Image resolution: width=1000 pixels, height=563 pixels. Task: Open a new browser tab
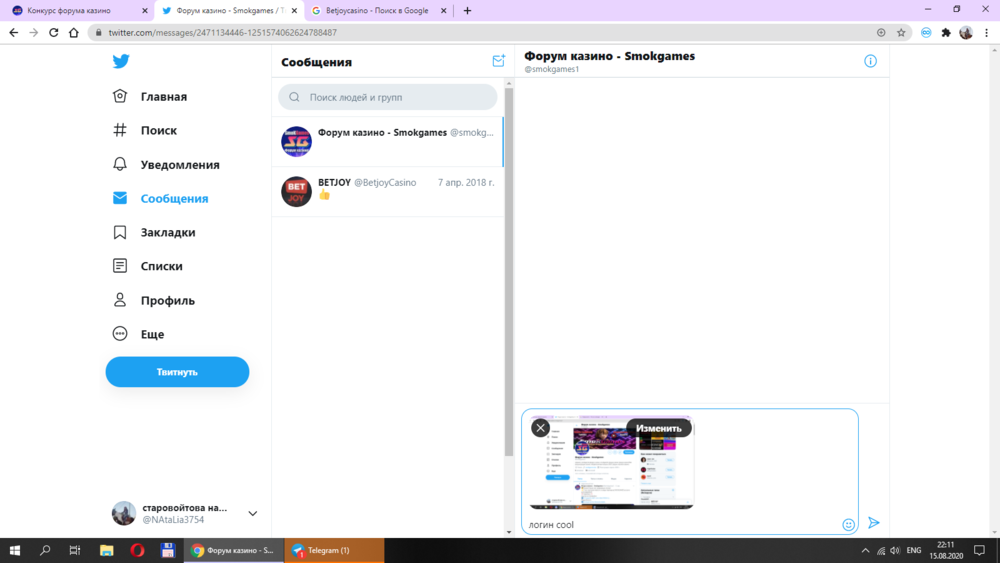(467, 10)
